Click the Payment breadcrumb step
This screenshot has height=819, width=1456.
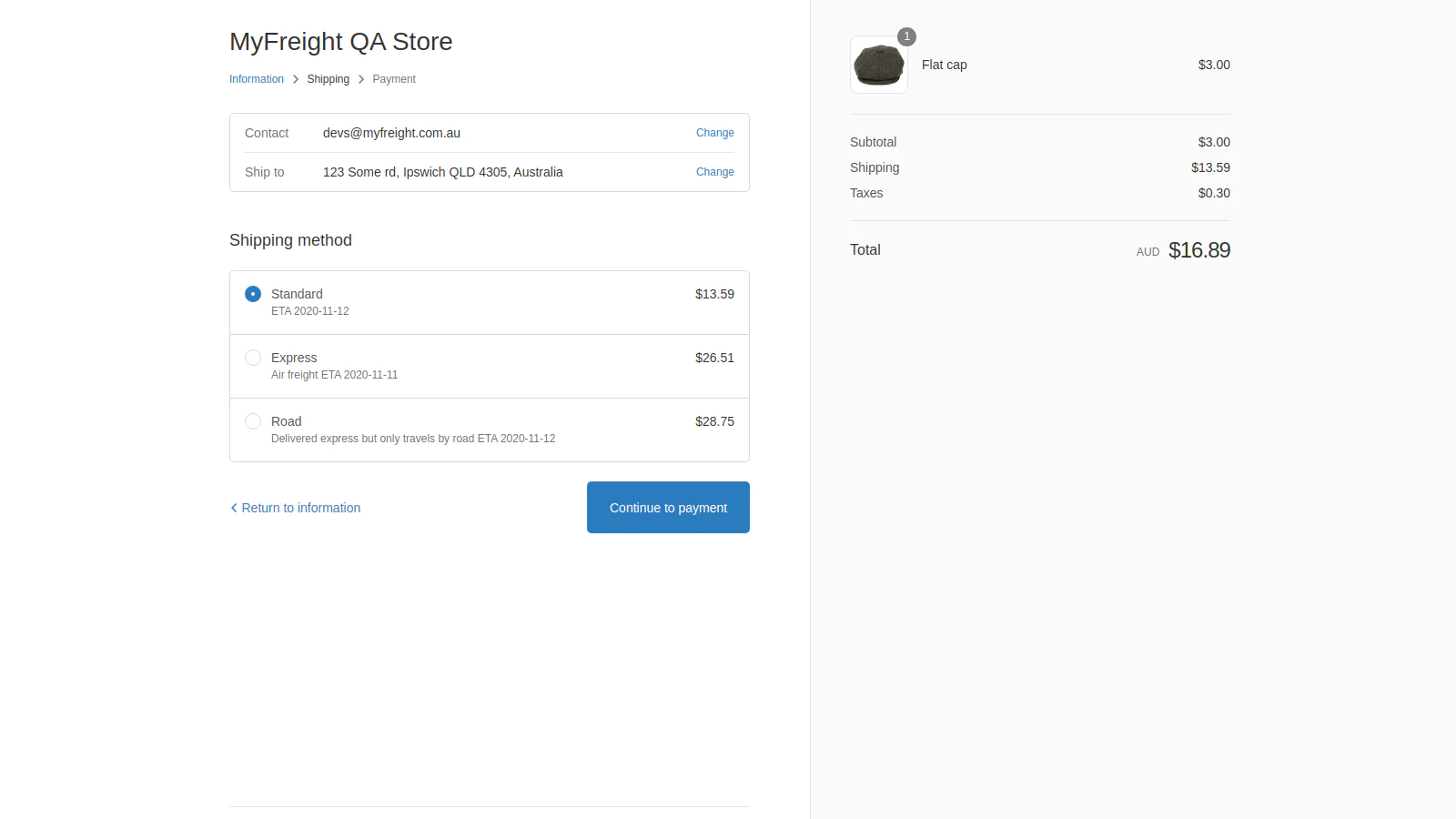(394, 79)
